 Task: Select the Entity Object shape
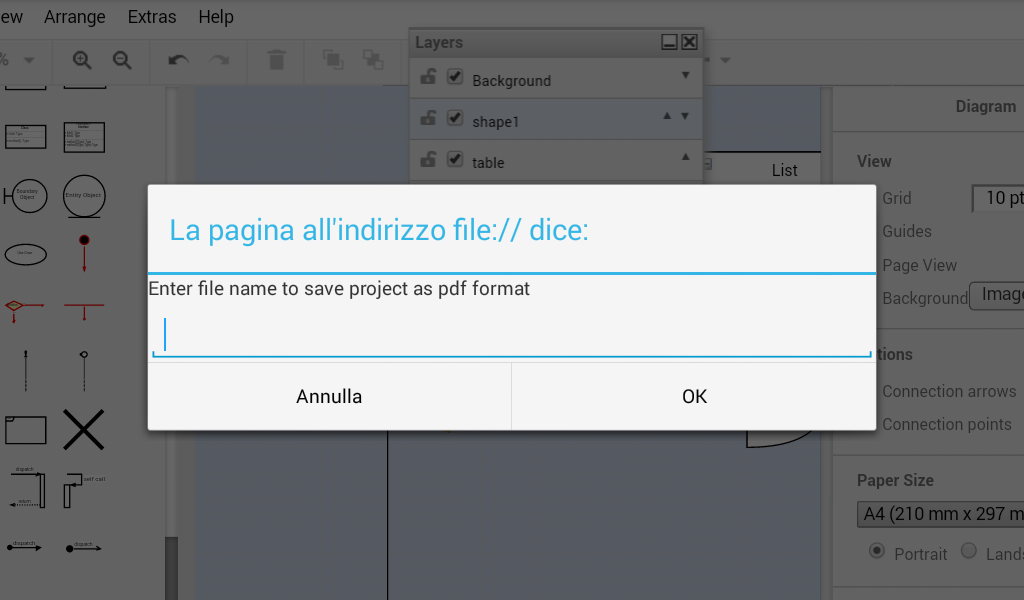click(84, 196)
